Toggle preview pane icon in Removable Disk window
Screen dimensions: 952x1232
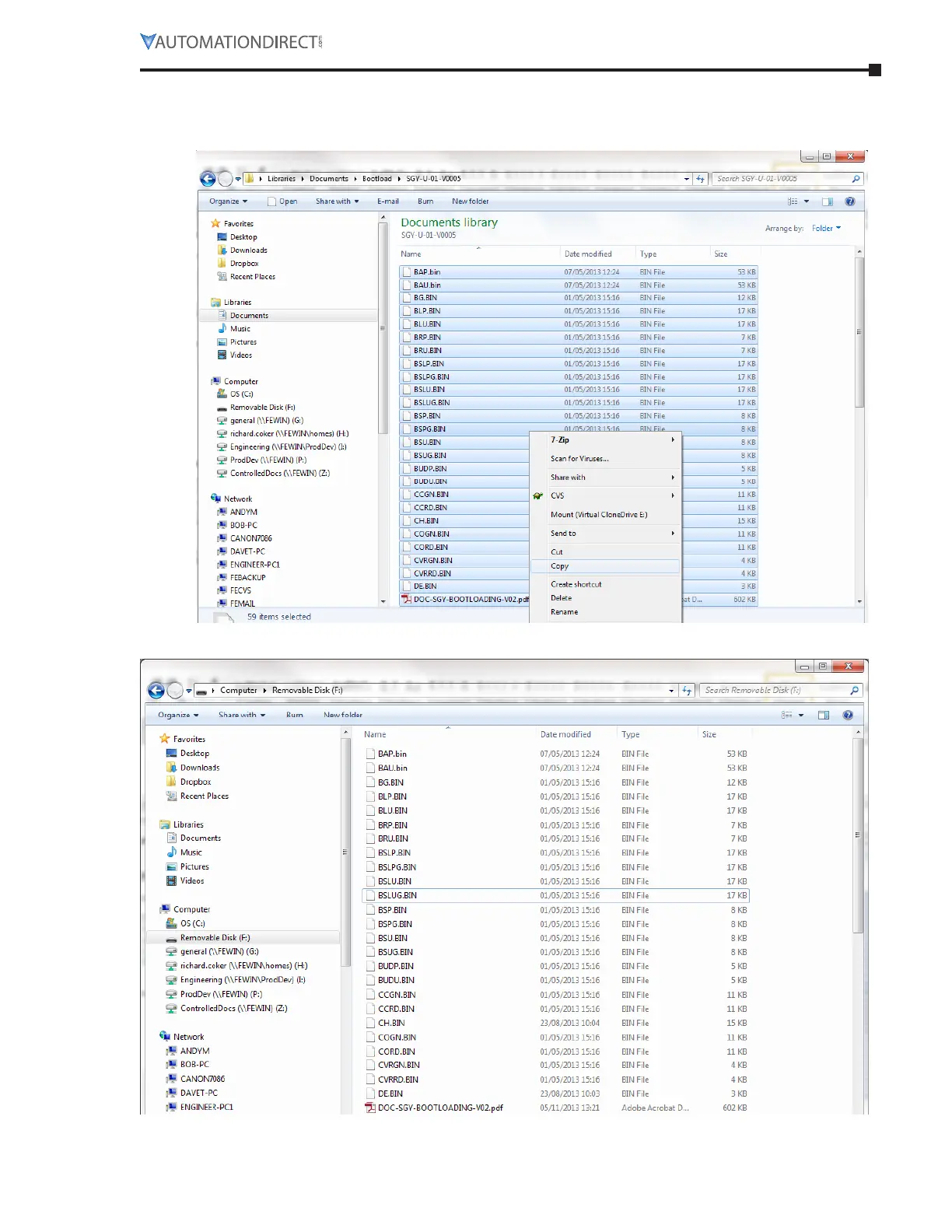click(824, 715)
